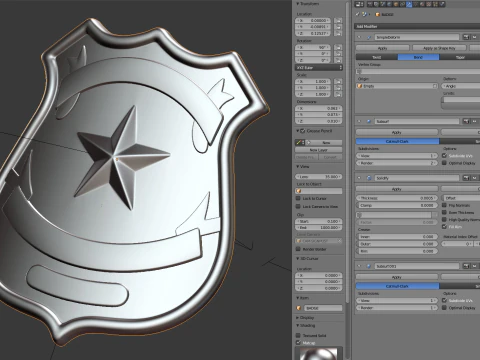
Task: Toggle the pin icon beside BADGE breadcrumb
Action: click(357, 14)
